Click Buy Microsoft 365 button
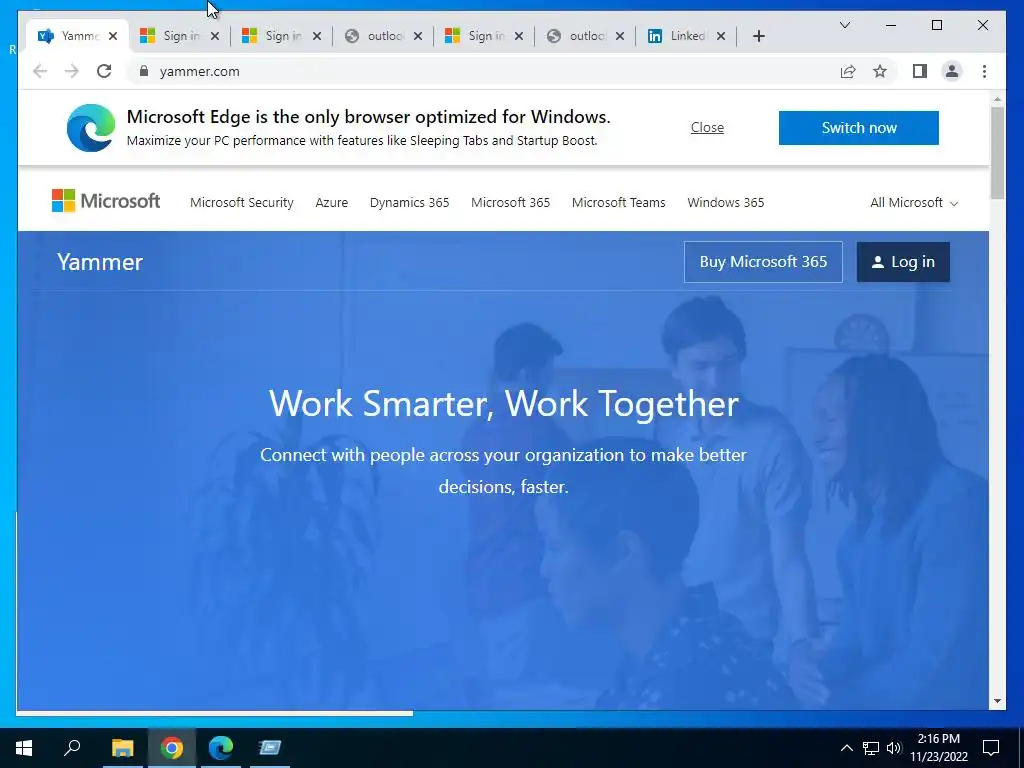Screen dimensions: 1024x768 (763, 262)
